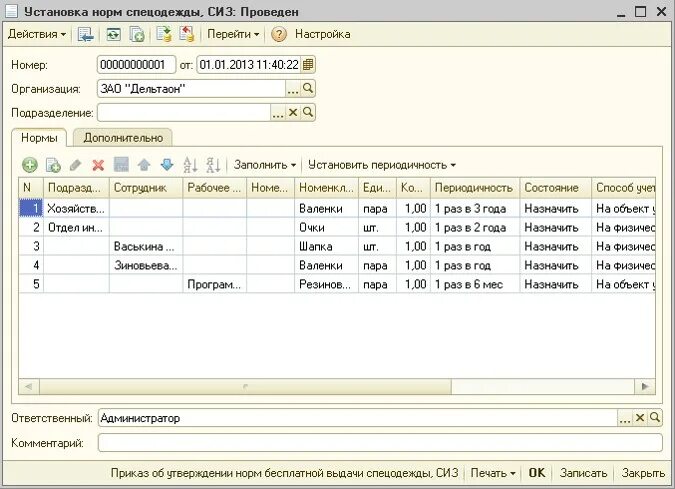This screenshot has width=675, height=489.
Task: Click the Организация field ЗАО Дельтаон
Action: 191,89
